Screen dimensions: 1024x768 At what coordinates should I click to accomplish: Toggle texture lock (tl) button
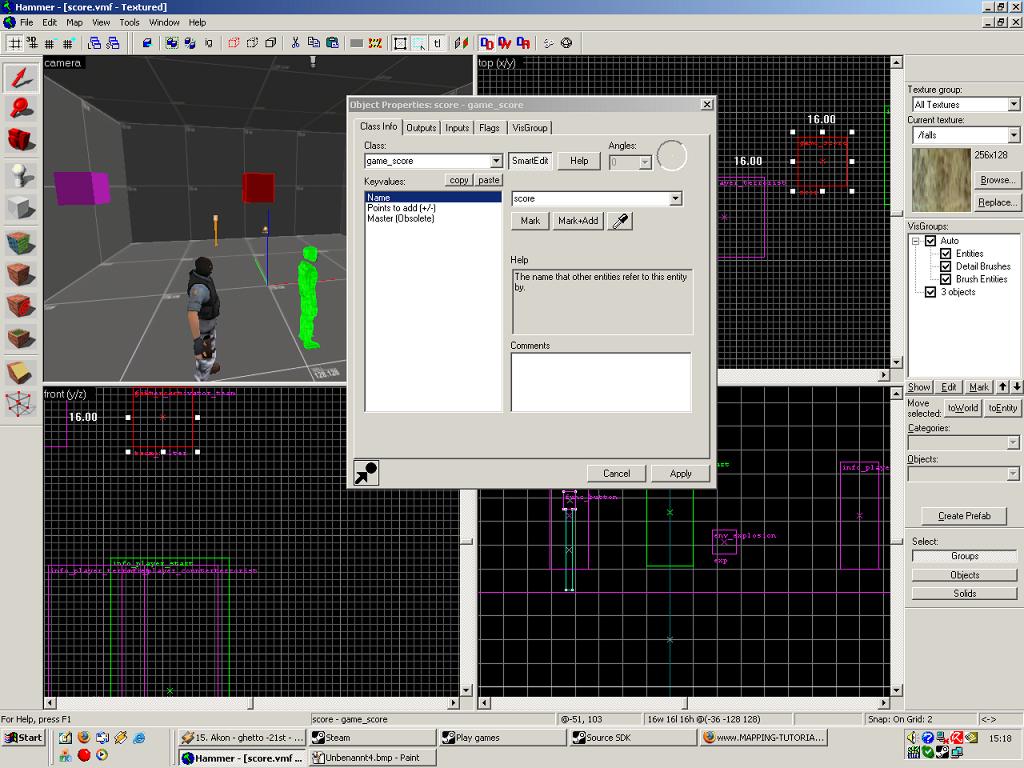coord(437,43)
